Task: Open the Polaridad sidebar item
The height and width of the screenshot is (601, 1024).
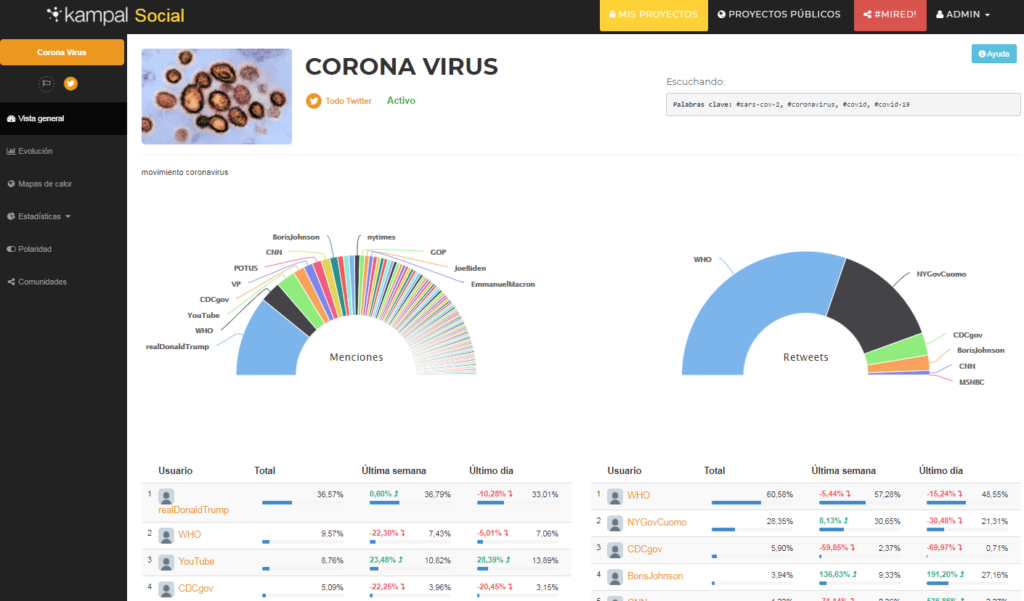Action: click(63, 249)
